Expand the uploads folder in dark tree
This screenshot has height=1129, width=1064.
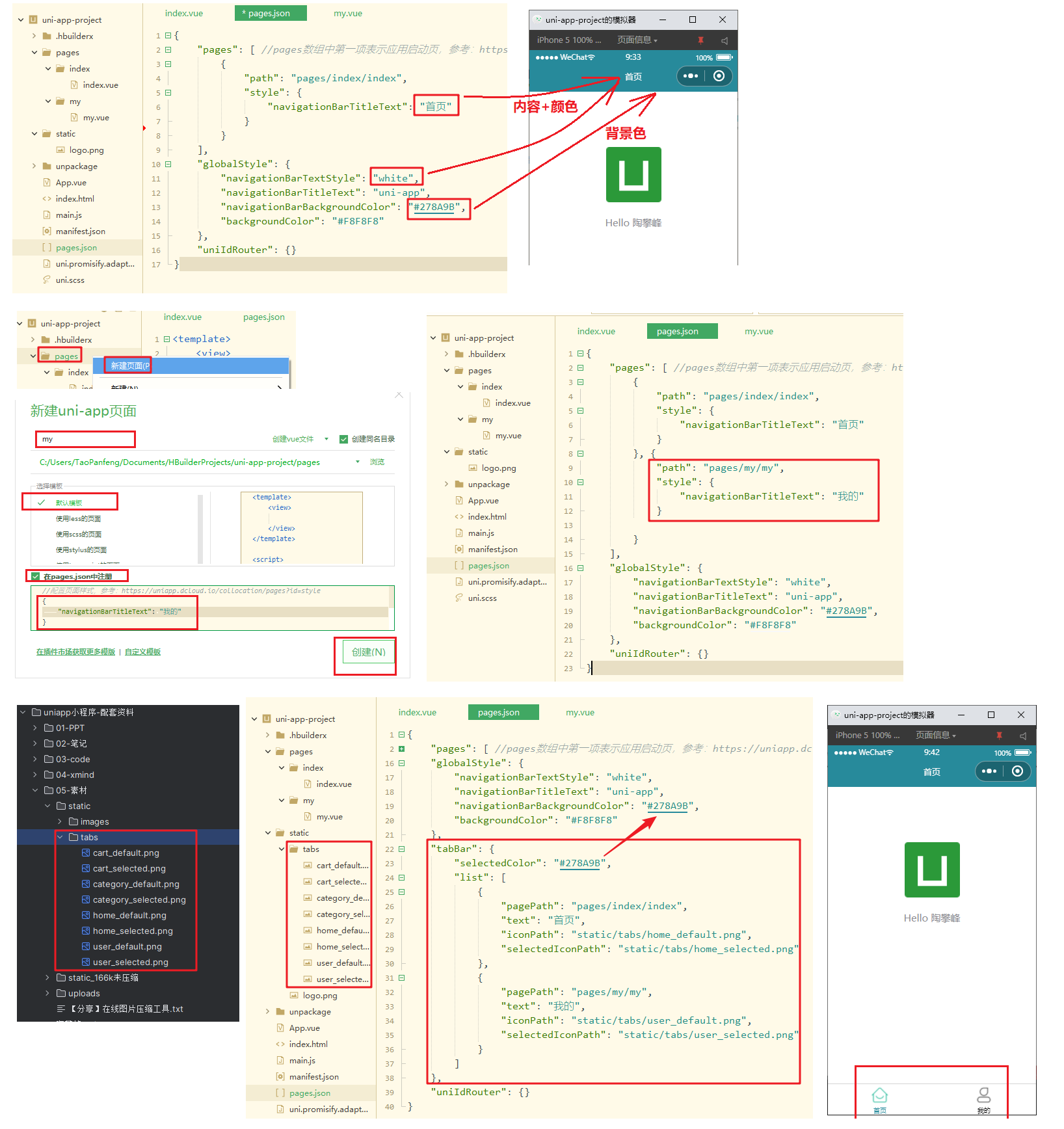(47, 993)
